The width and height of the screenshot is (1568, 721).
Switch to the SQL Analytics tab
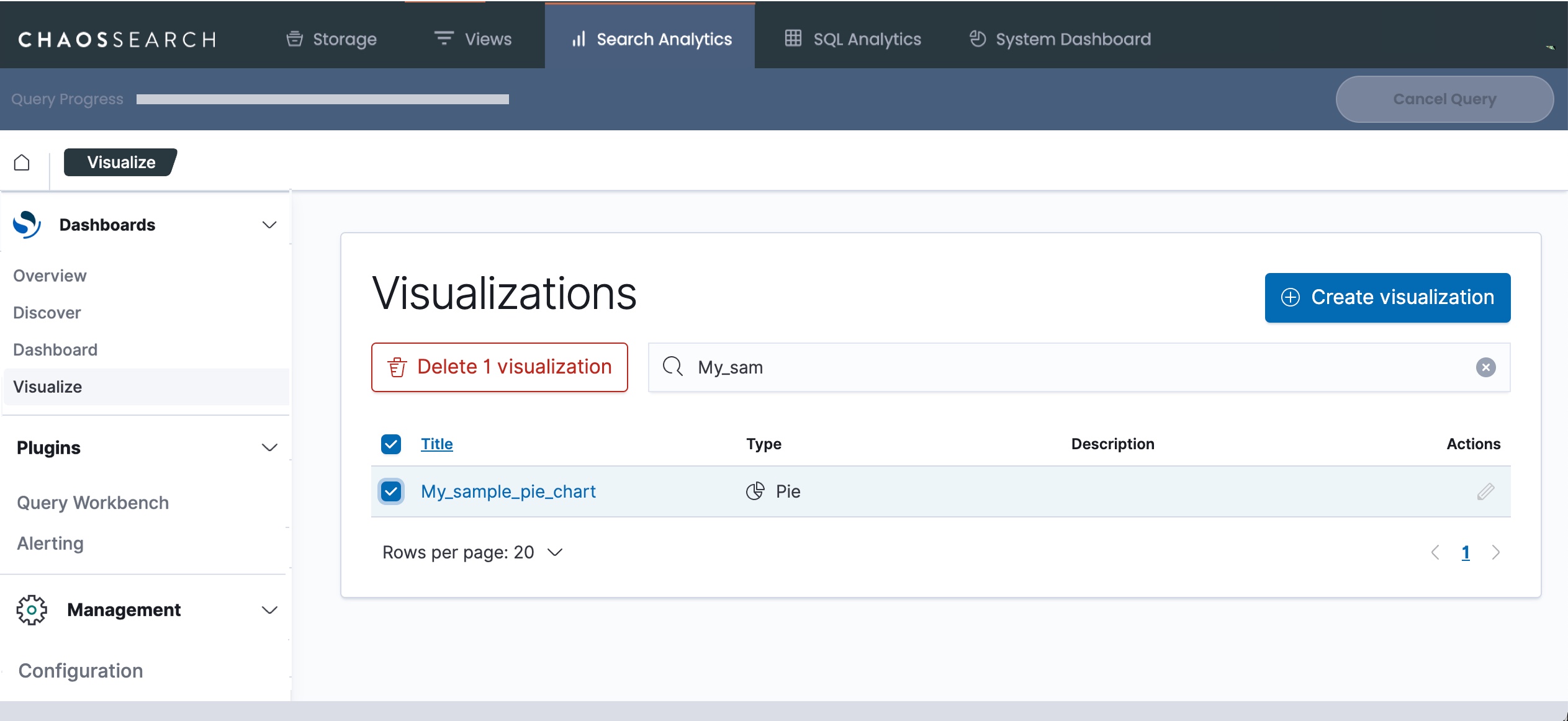pos(853,39)
